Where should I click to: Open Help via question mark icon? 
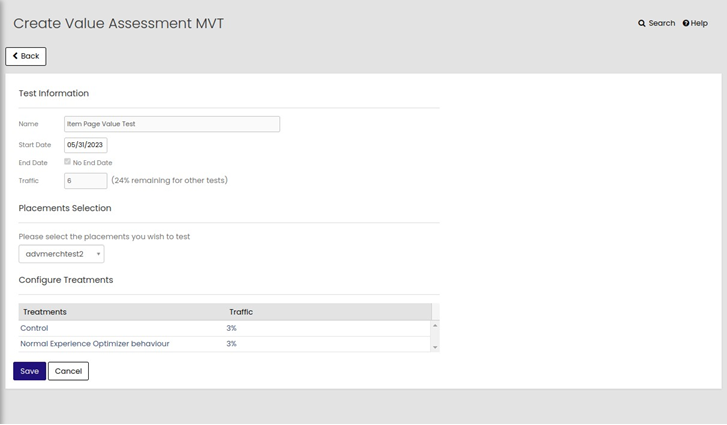coord(686,23)
